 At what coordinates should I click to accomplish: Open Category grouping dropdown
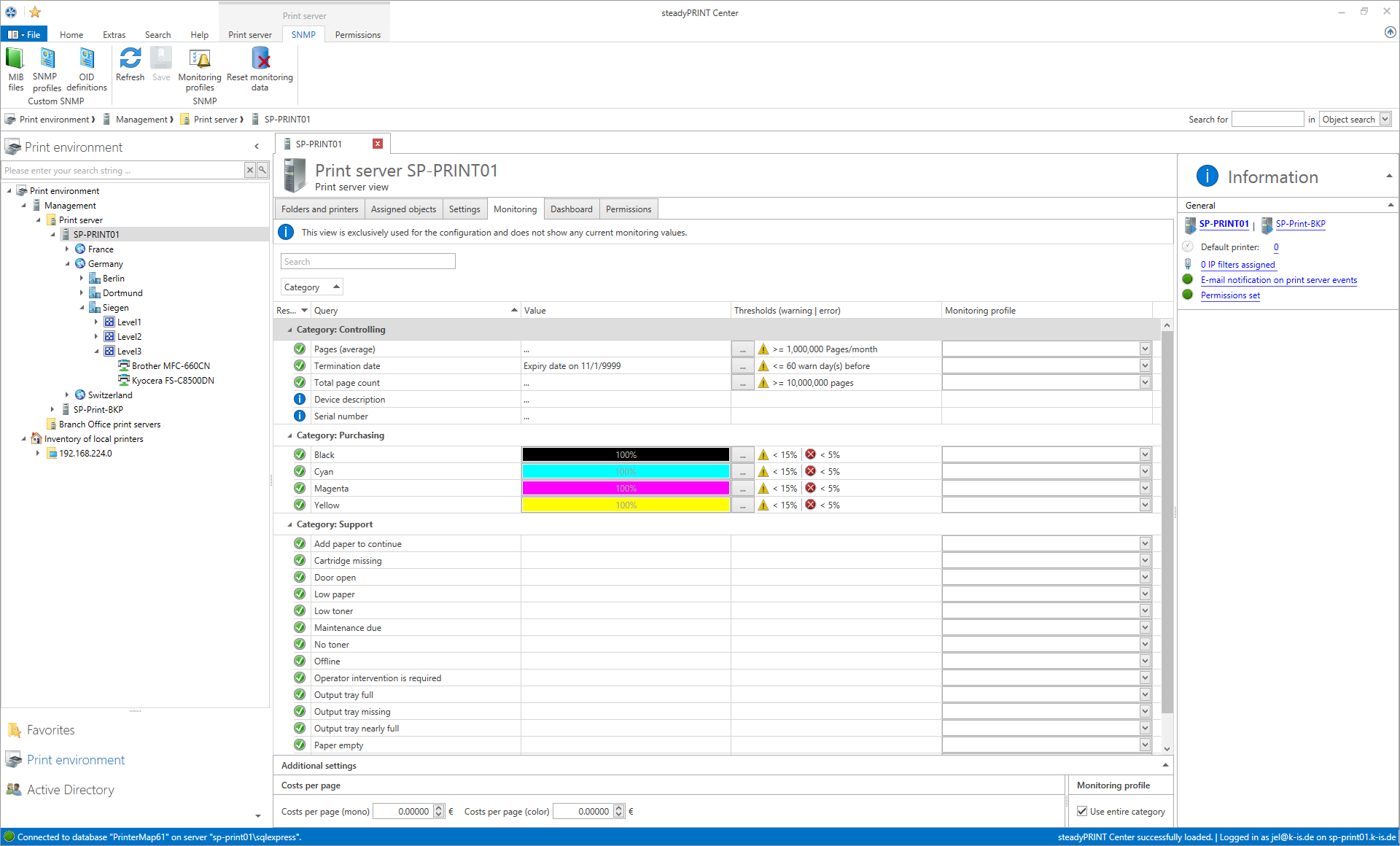311,287
